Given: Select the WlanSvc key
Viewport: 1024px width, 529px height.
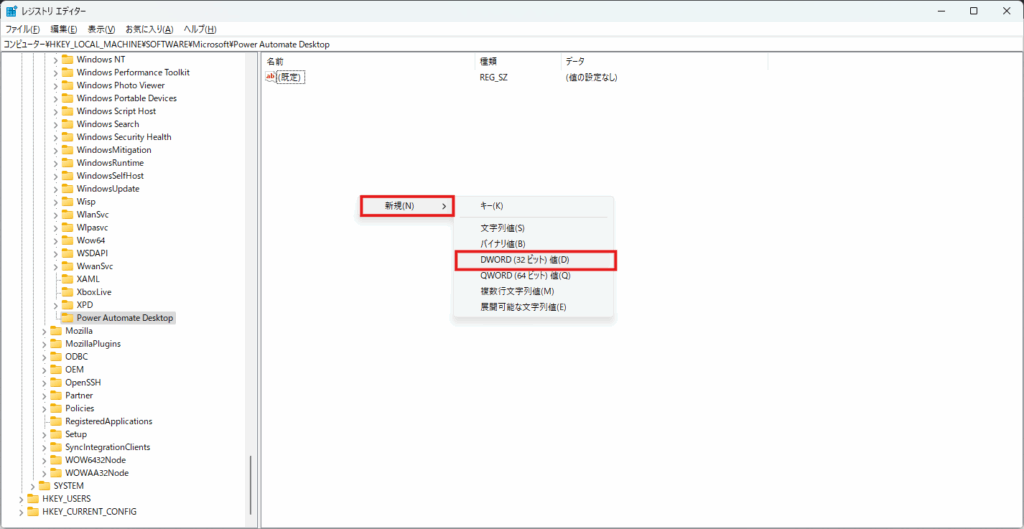Looking at the screenshot, I should pyautogui.click(x=91, y=215).
